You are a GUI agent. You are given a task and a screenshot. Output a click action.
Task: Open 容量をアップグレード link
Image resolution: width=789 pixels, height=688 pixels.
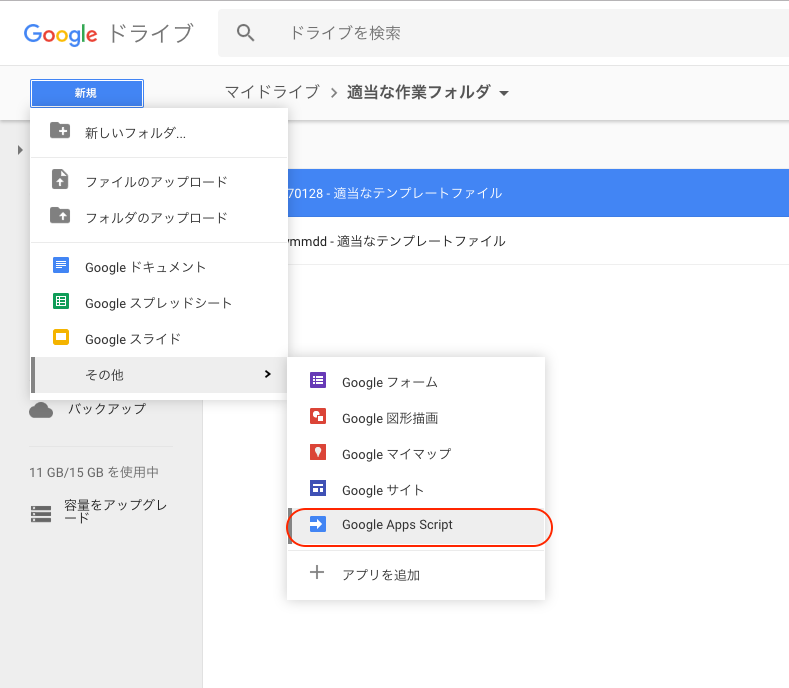(116, 511)
